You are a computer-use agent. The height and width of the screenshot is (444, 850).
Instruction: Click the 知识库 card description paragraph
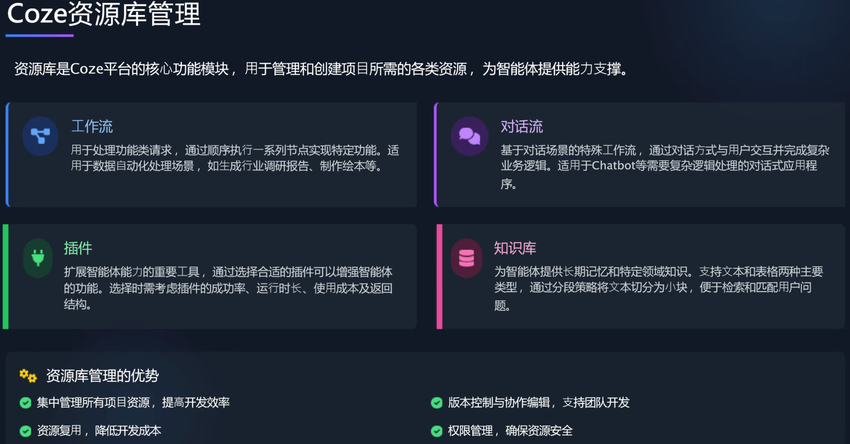[x=659, y=288]
